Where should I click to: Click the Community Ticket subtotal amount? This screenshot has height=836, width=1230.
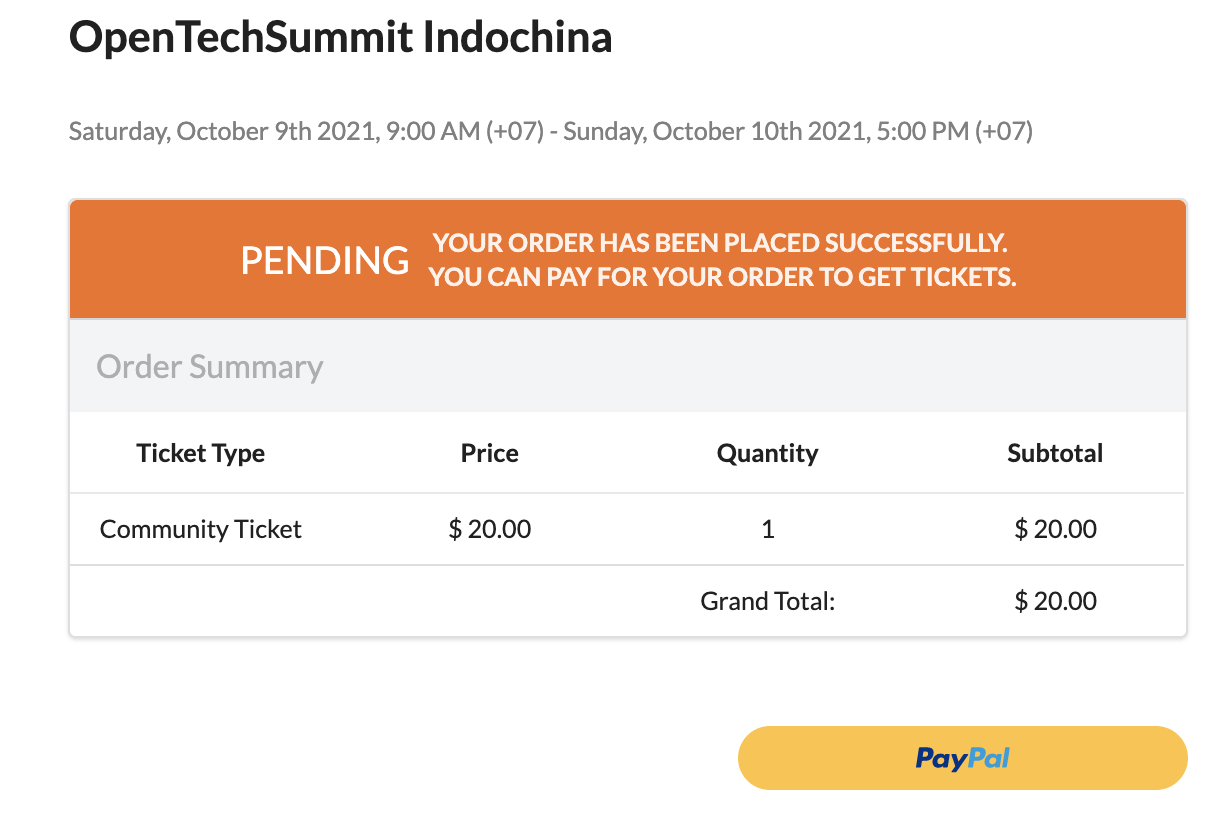click(x=1056, y=529)
